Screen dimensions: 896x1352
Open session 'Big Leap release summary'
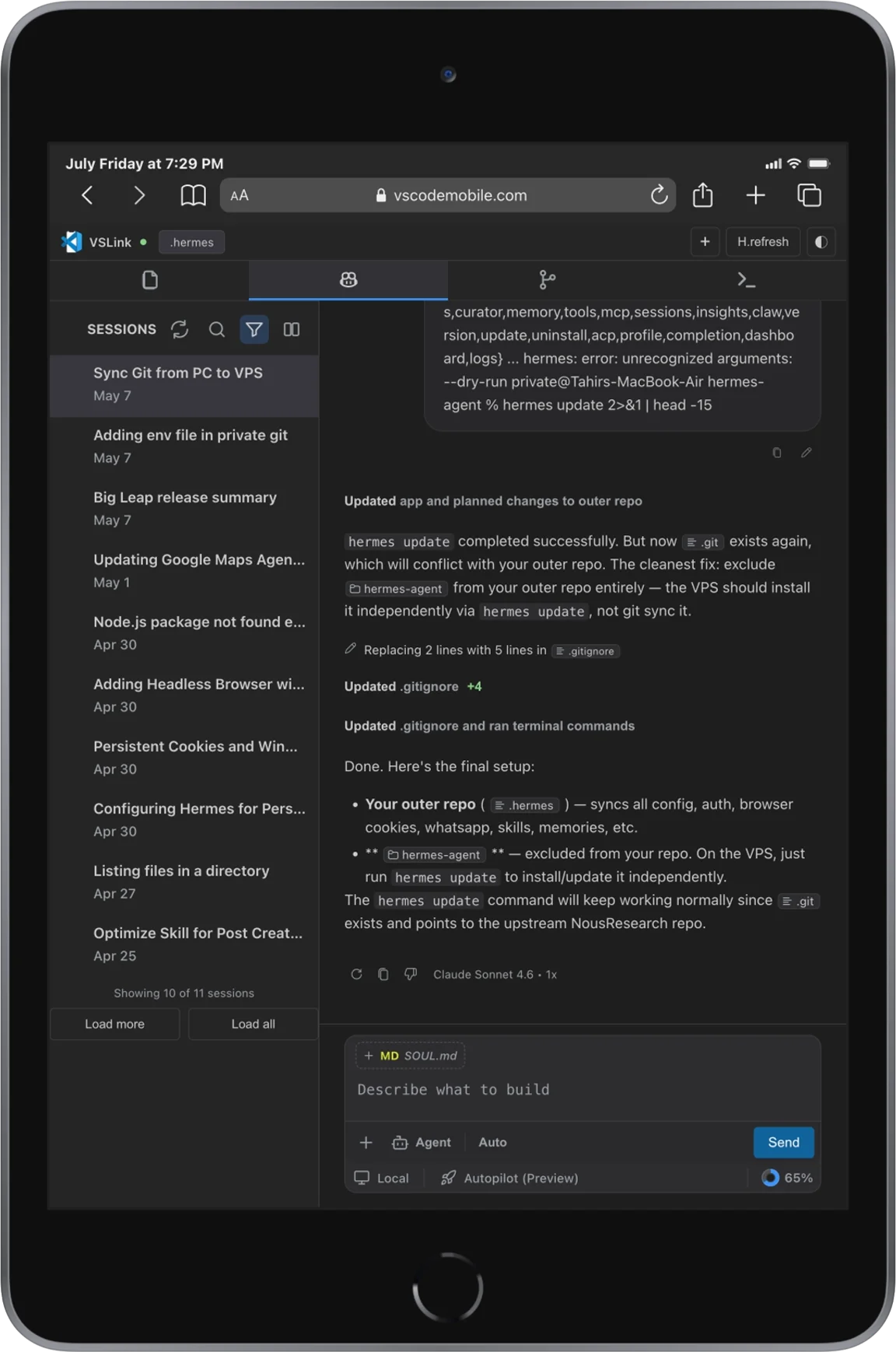coord(184,509)
